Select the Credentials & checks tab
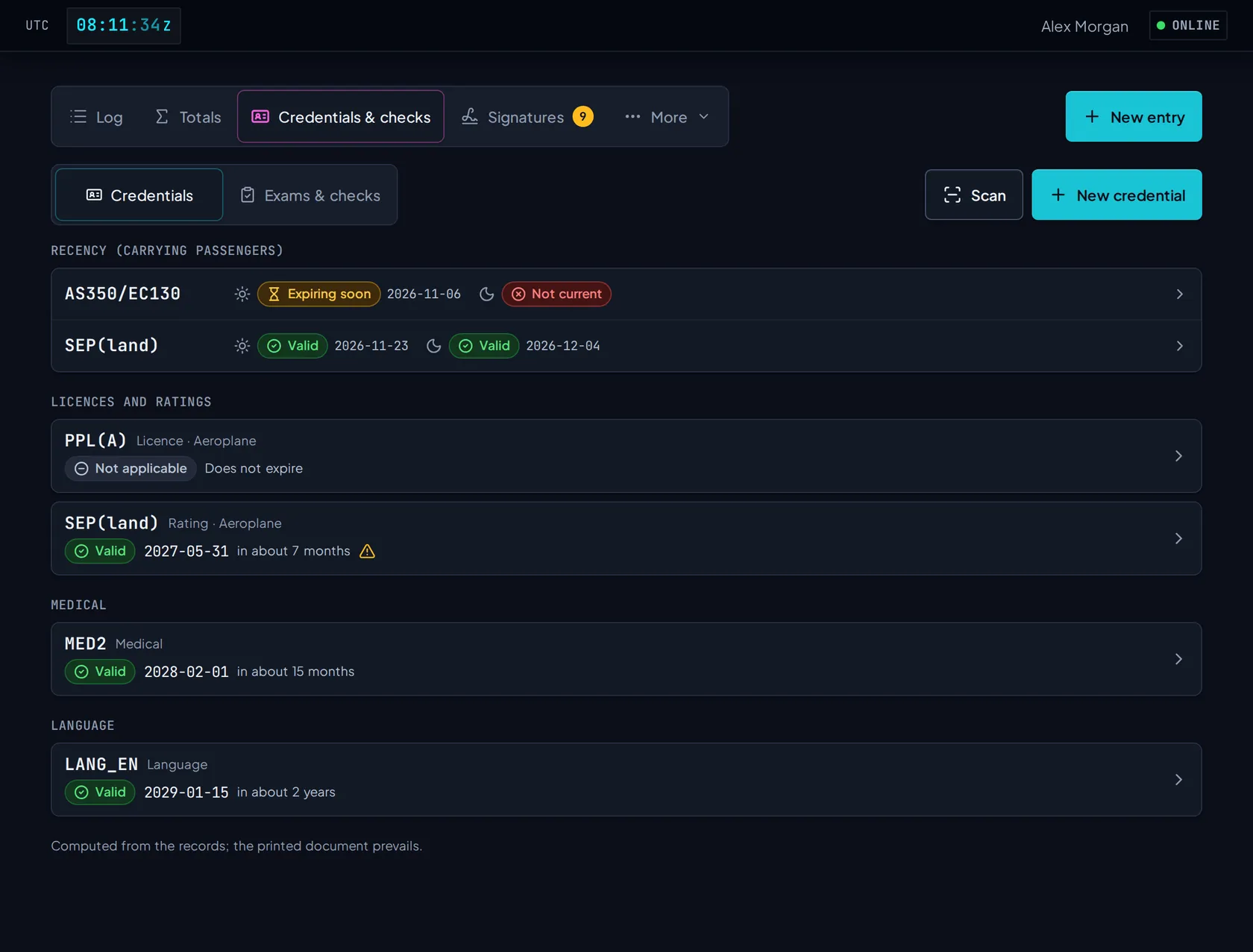Screen dimensions: 1253x952 341,116
